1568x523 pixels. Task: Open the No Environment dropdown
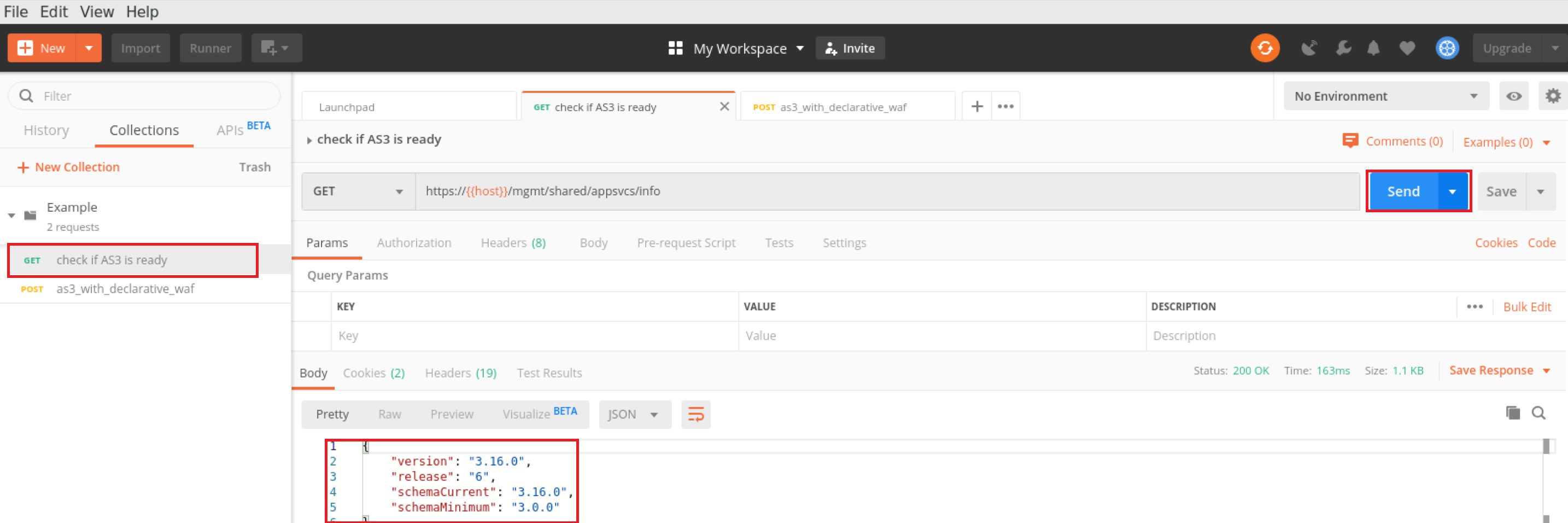1386,96
